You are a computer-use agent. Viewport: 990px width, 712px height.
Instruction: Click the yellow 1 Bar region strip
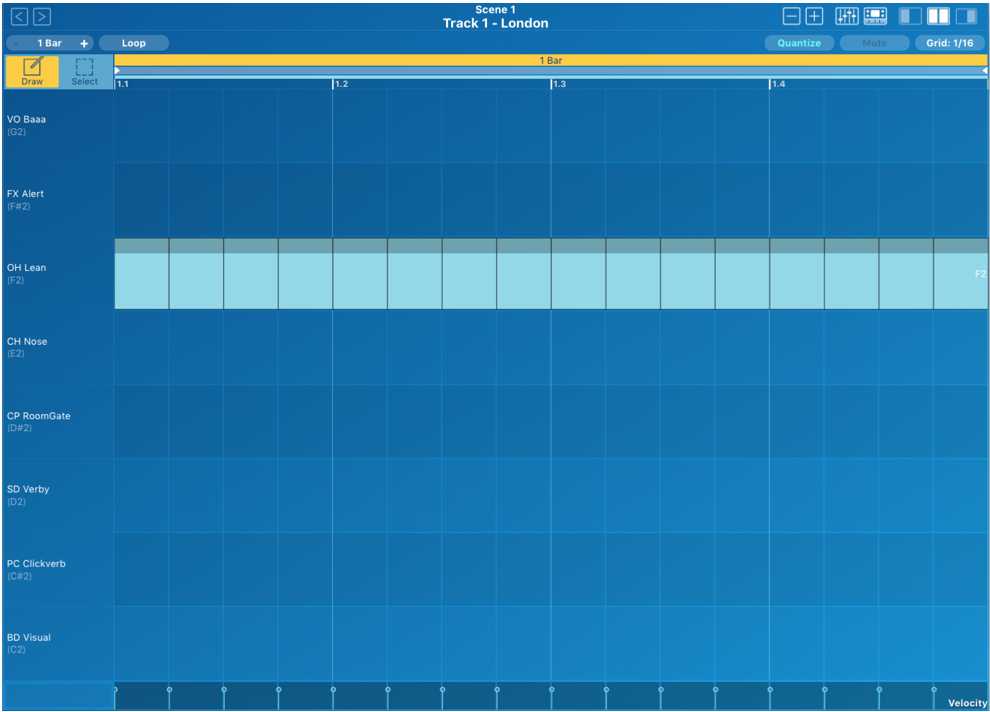[x=551, y=60]
